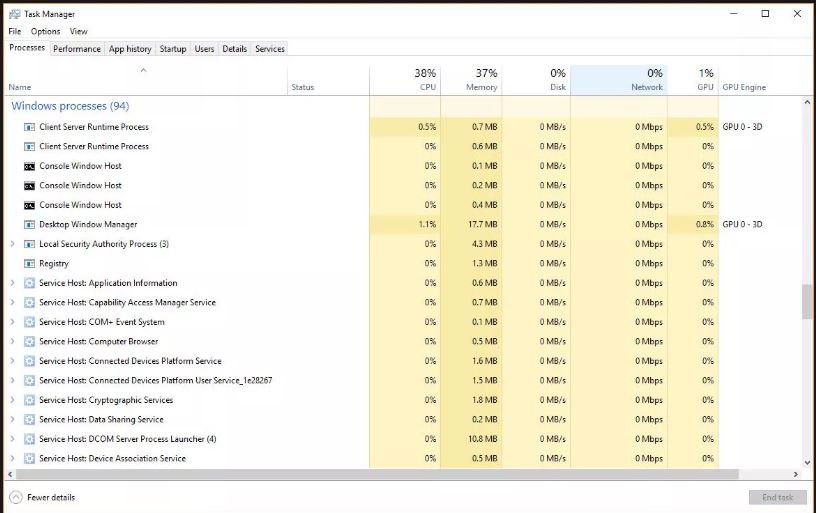Click the End task button
This screenshot has width=816, height=513.
pos(778,497)
